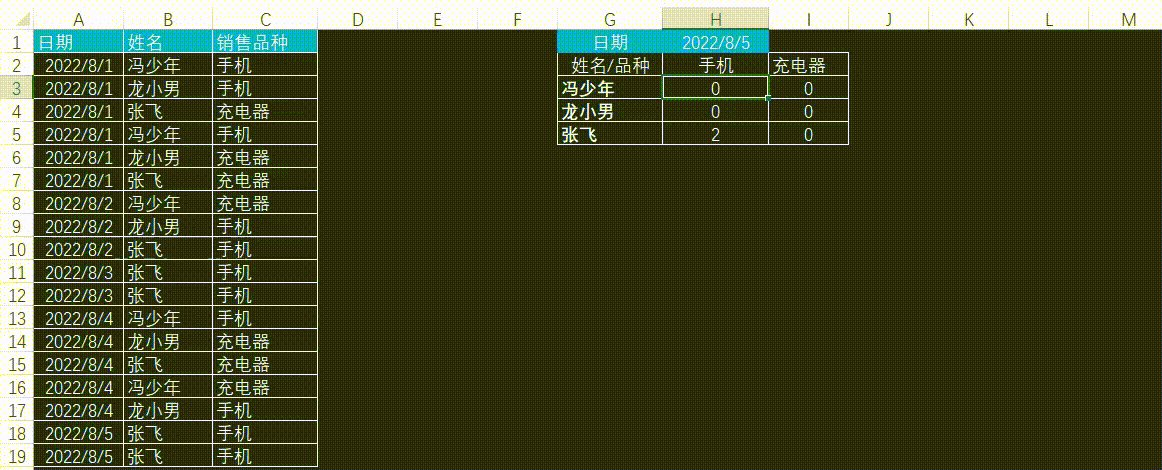Screen dimensions: 1162x470
Task: Select column K header
Action: click(969, 20)
